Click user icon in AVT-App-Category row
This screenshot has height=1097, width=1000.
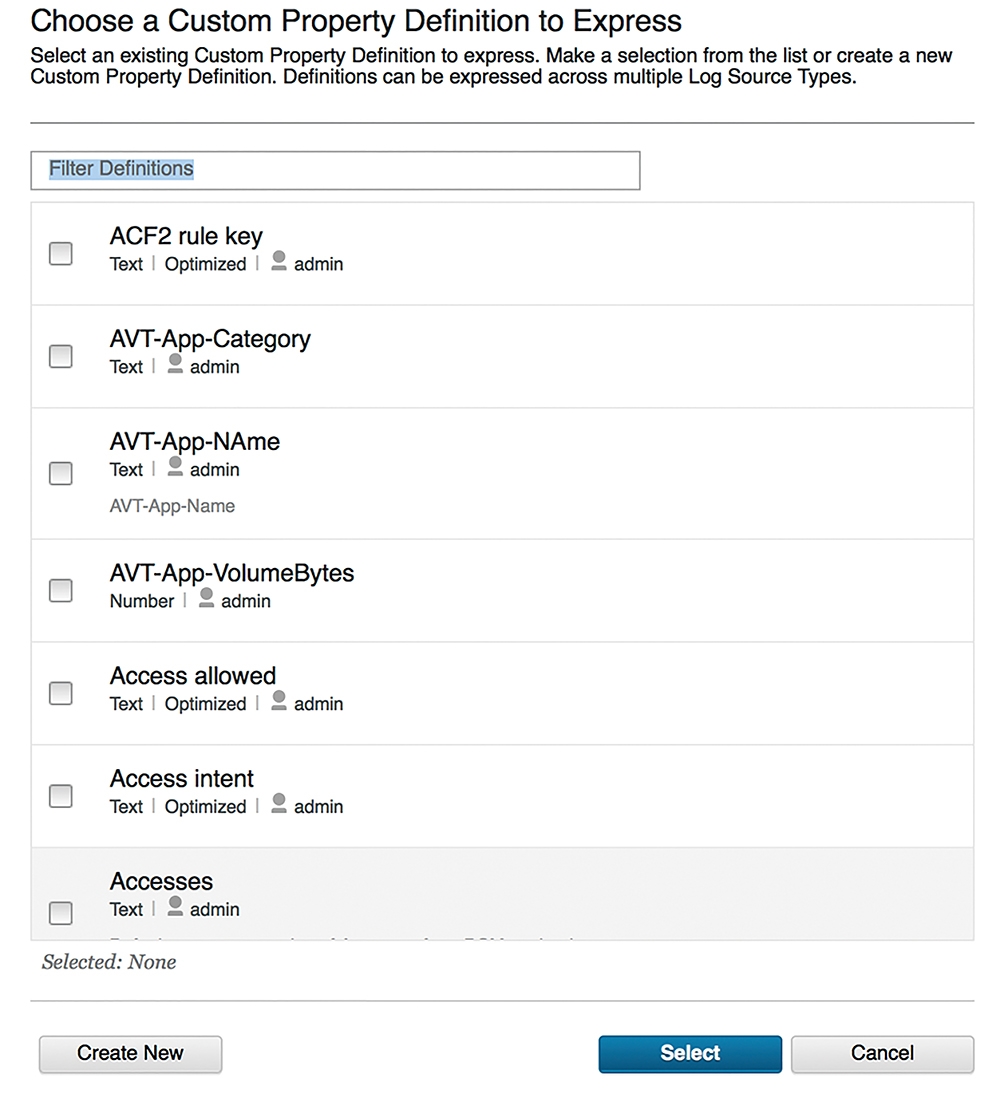click(x=175, y=364)
